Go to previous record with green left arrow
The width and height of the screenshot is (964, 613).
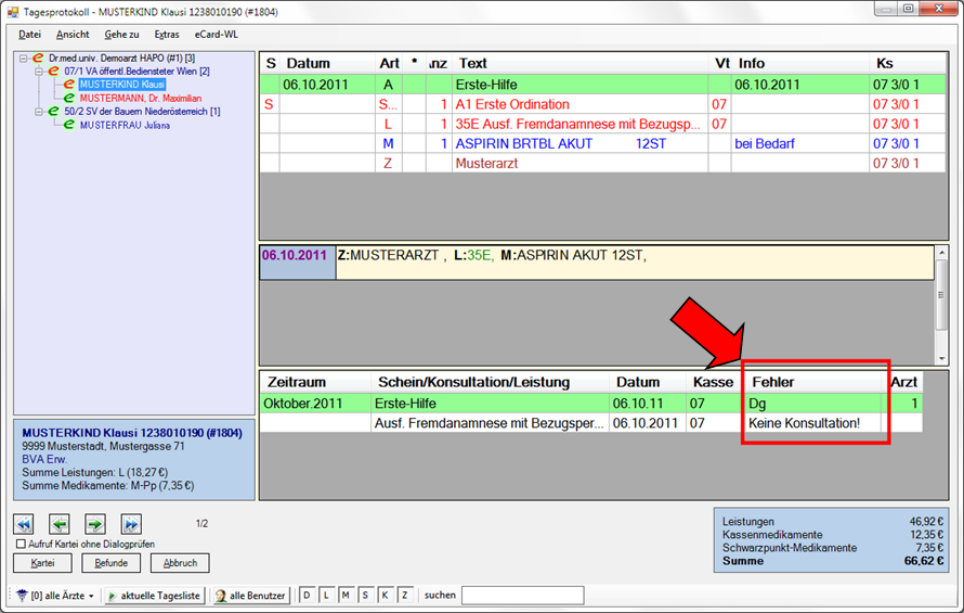[x=60, y=524]
